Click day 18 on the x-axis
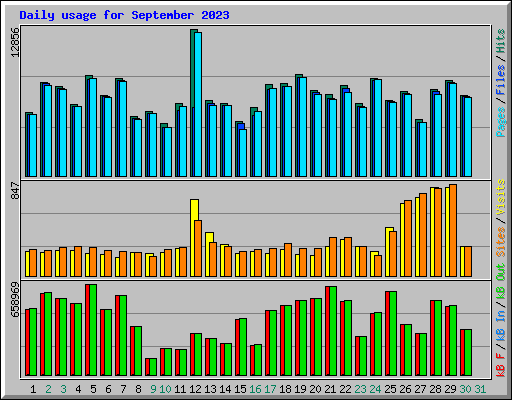512x400 pixels. click(x=285, y=389)
